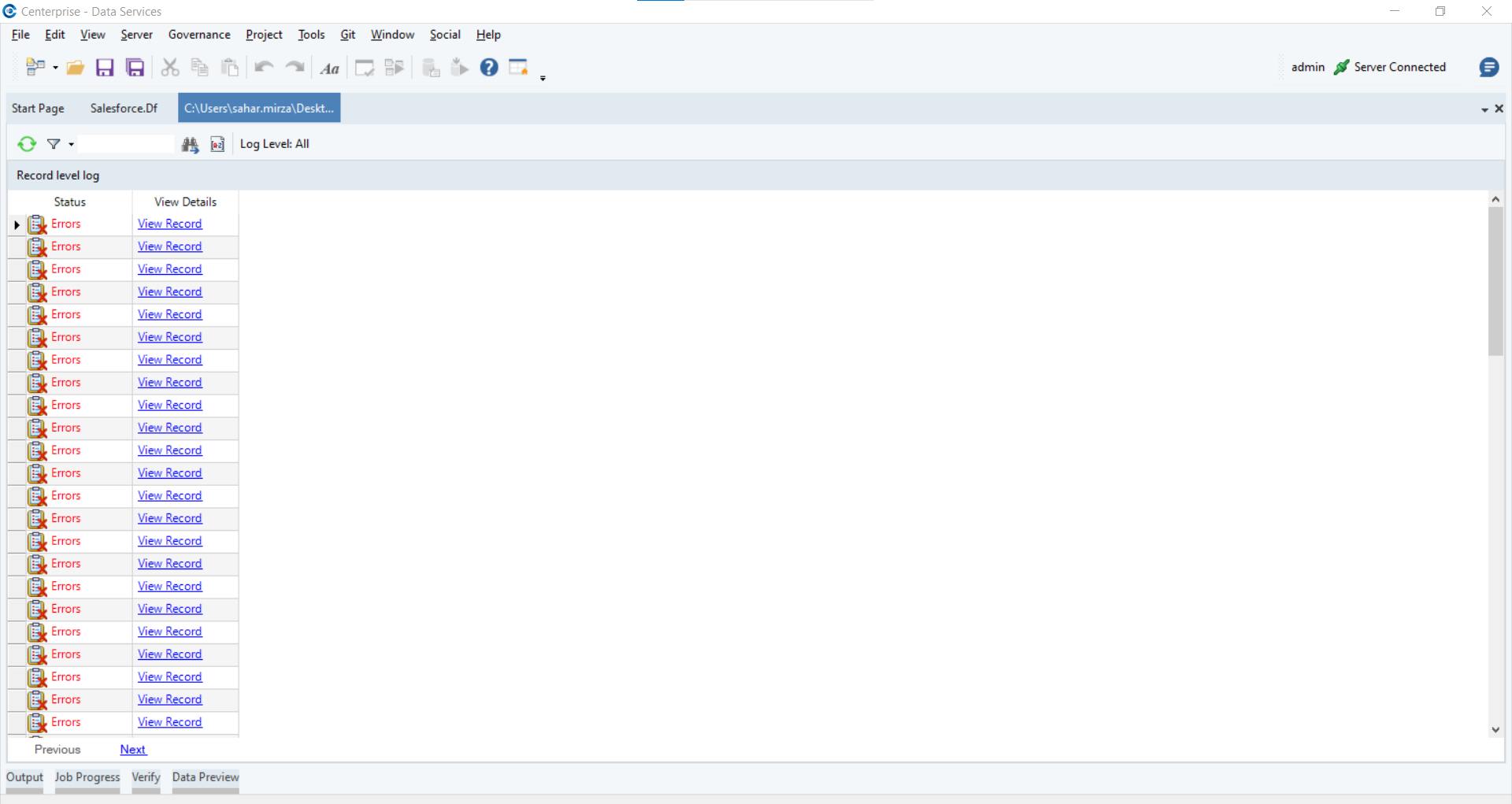Click the Save floppy disk icon
This screenshot has width=1512, height=804.
(105, 68)
